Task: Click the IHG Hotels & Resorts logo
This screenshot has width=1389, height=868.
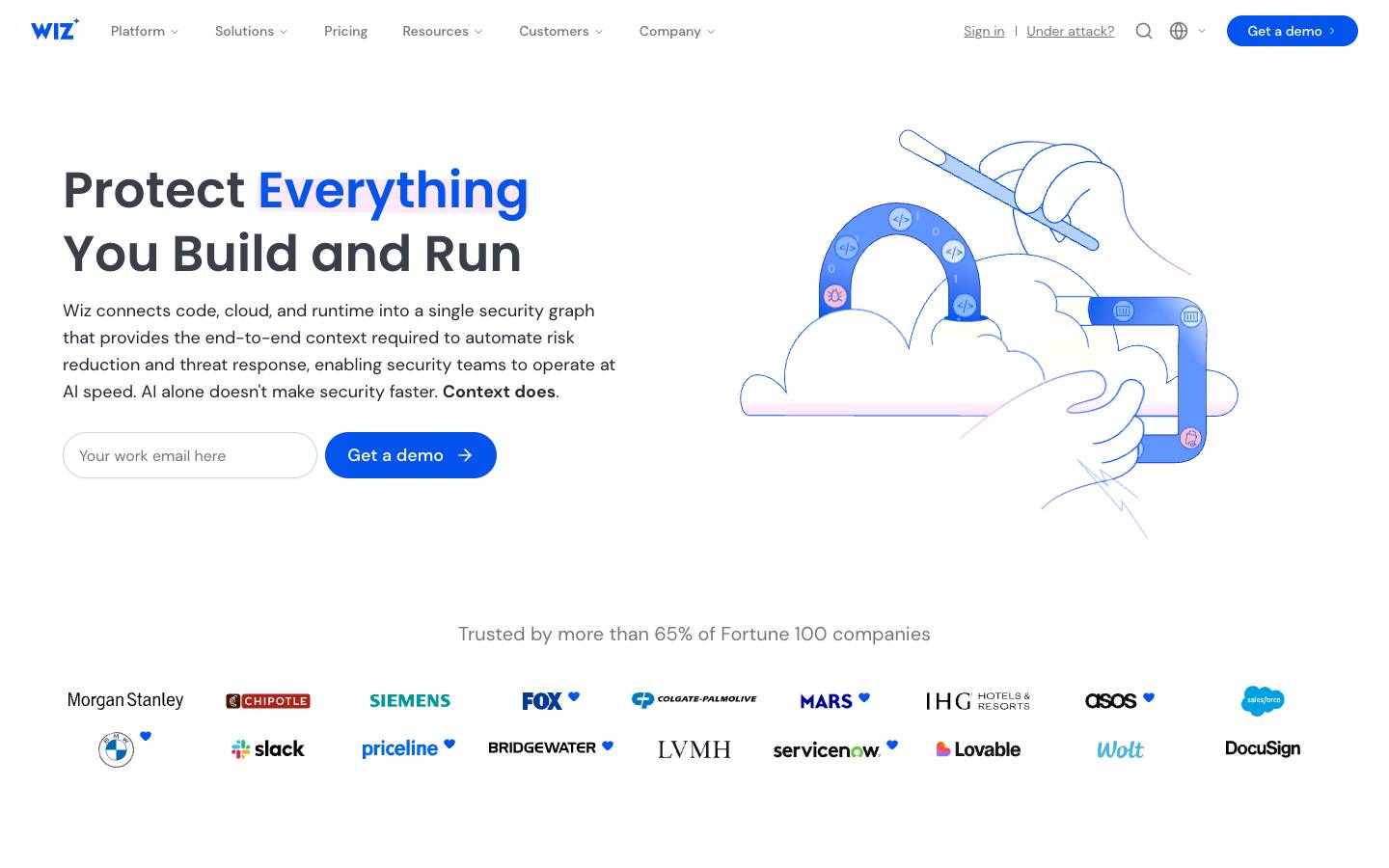Action: click(x=978, y=701)
